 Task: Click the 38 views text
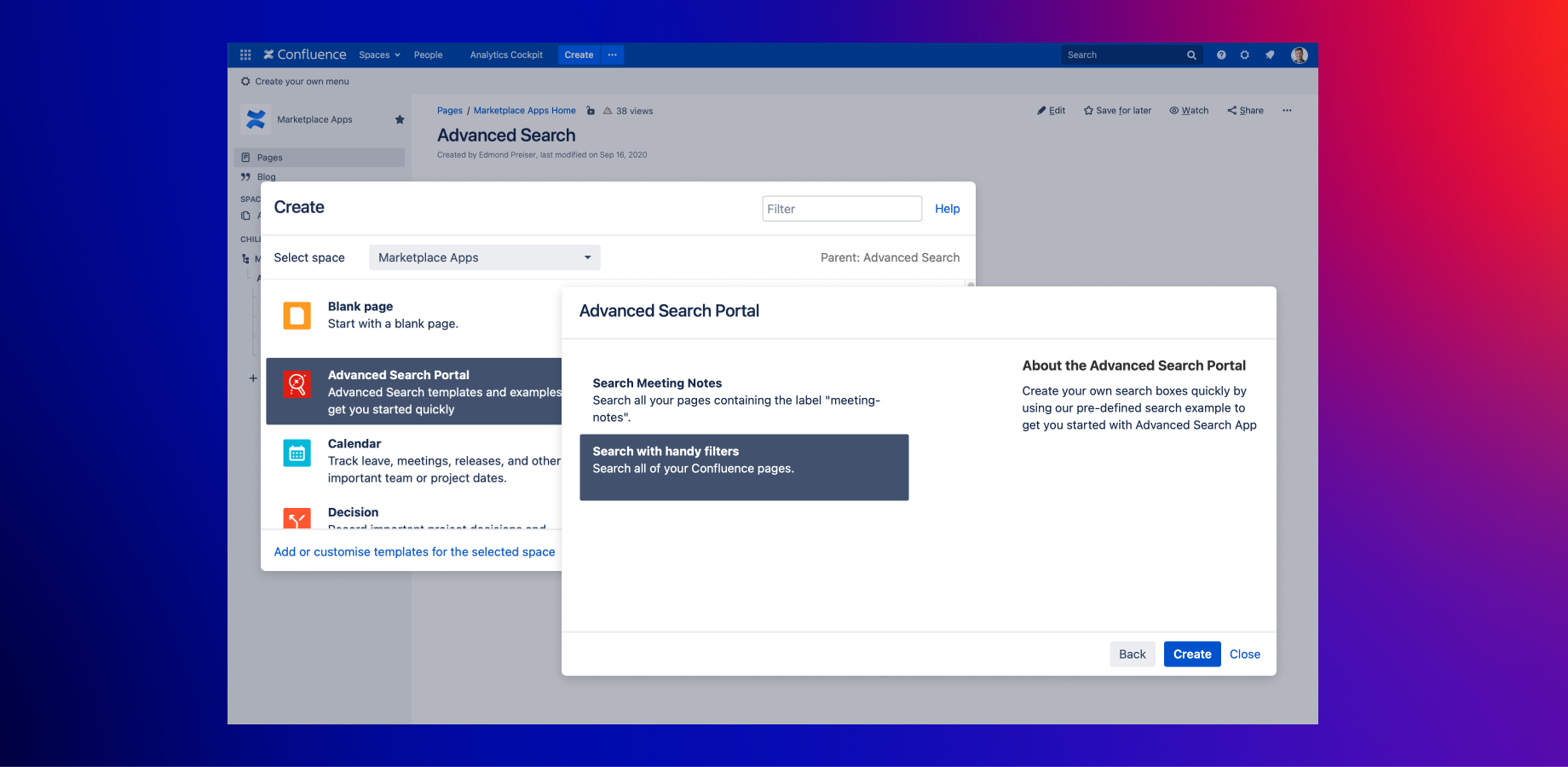click(635, 111)
